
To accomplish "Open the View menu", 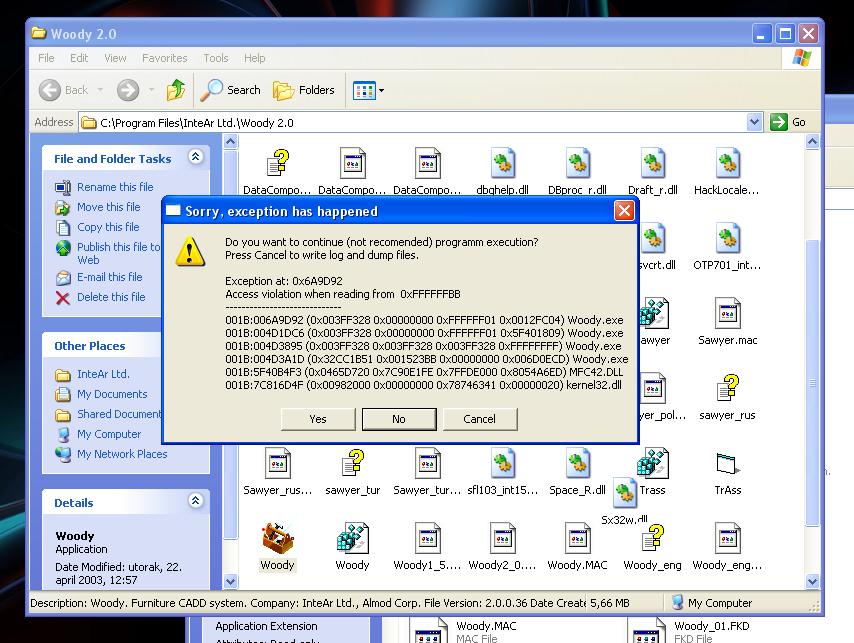I will point(115,58).
